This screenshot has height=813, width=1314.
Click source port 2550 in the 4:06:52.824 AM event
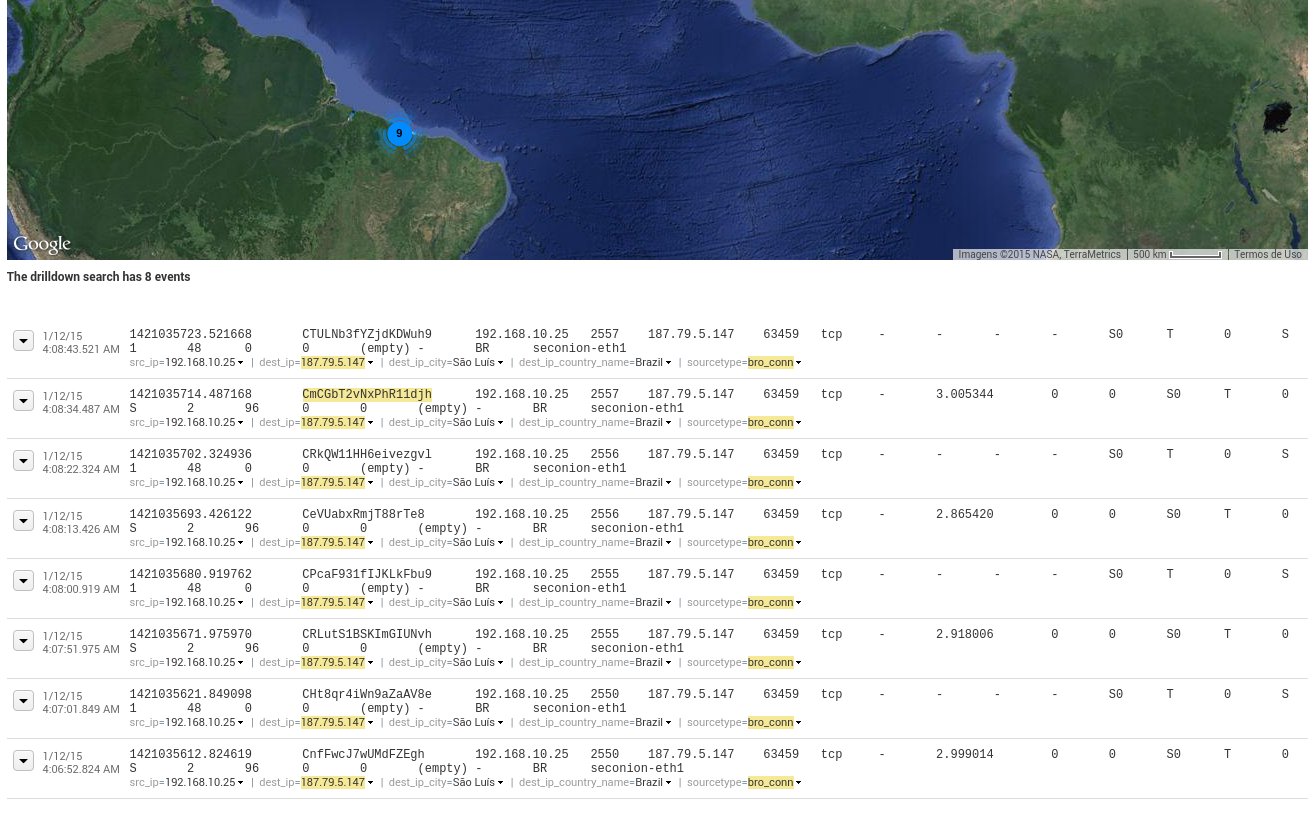click(605, 754)
